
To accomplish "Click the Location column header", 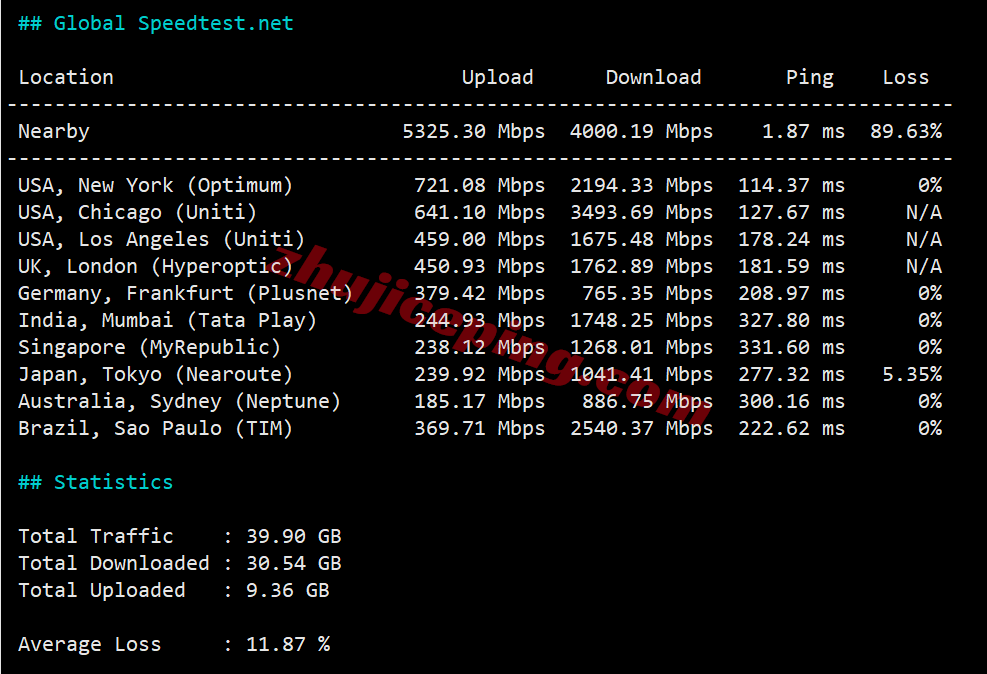I will pyautogui.click(x=66, y=77).
